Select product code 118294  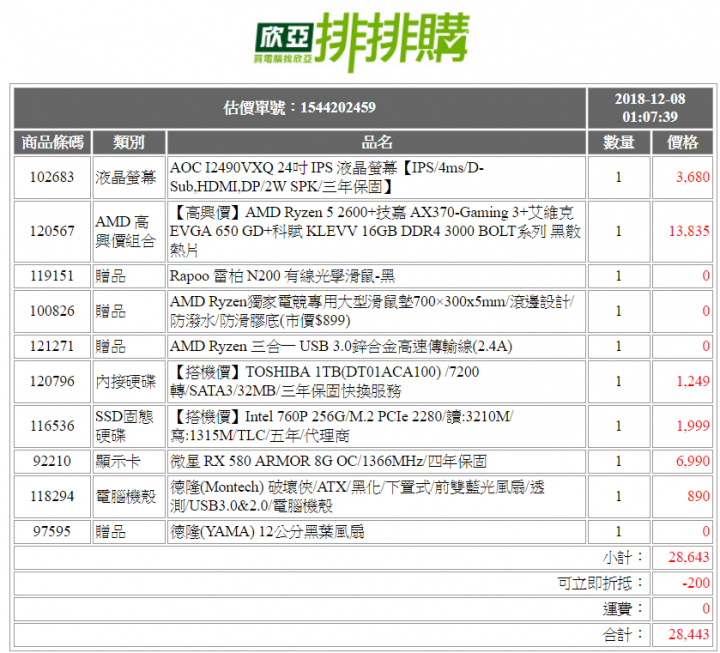click(52, 496)
